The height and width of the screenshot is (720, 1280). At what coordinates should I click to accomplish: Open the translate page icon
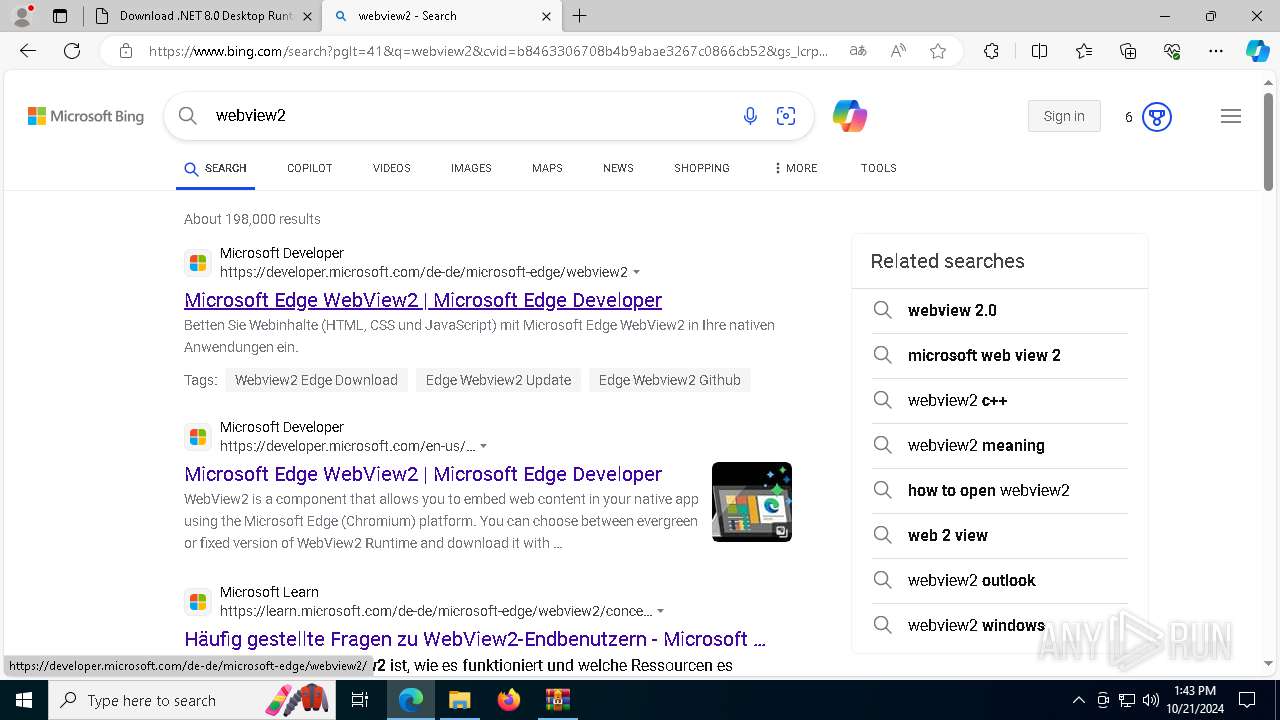click(x=858, y=51)
